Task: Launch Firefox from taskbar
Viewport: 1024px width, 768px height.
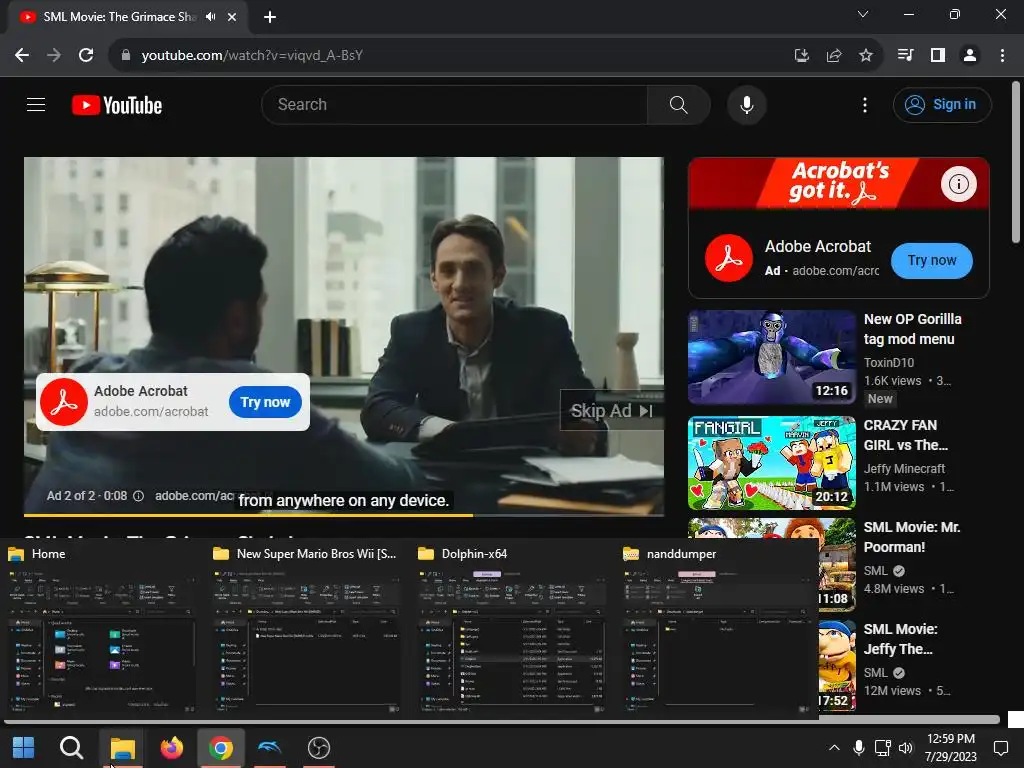Action: coord(172,748)
